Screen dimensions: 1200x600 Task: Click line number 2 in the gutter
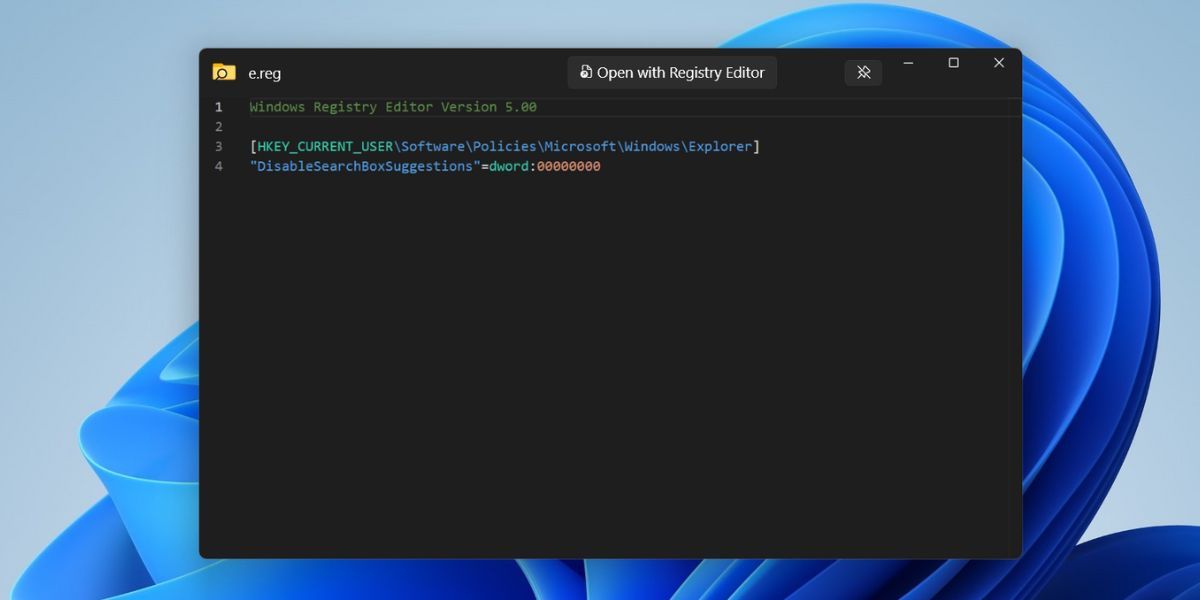pos(218,127)
